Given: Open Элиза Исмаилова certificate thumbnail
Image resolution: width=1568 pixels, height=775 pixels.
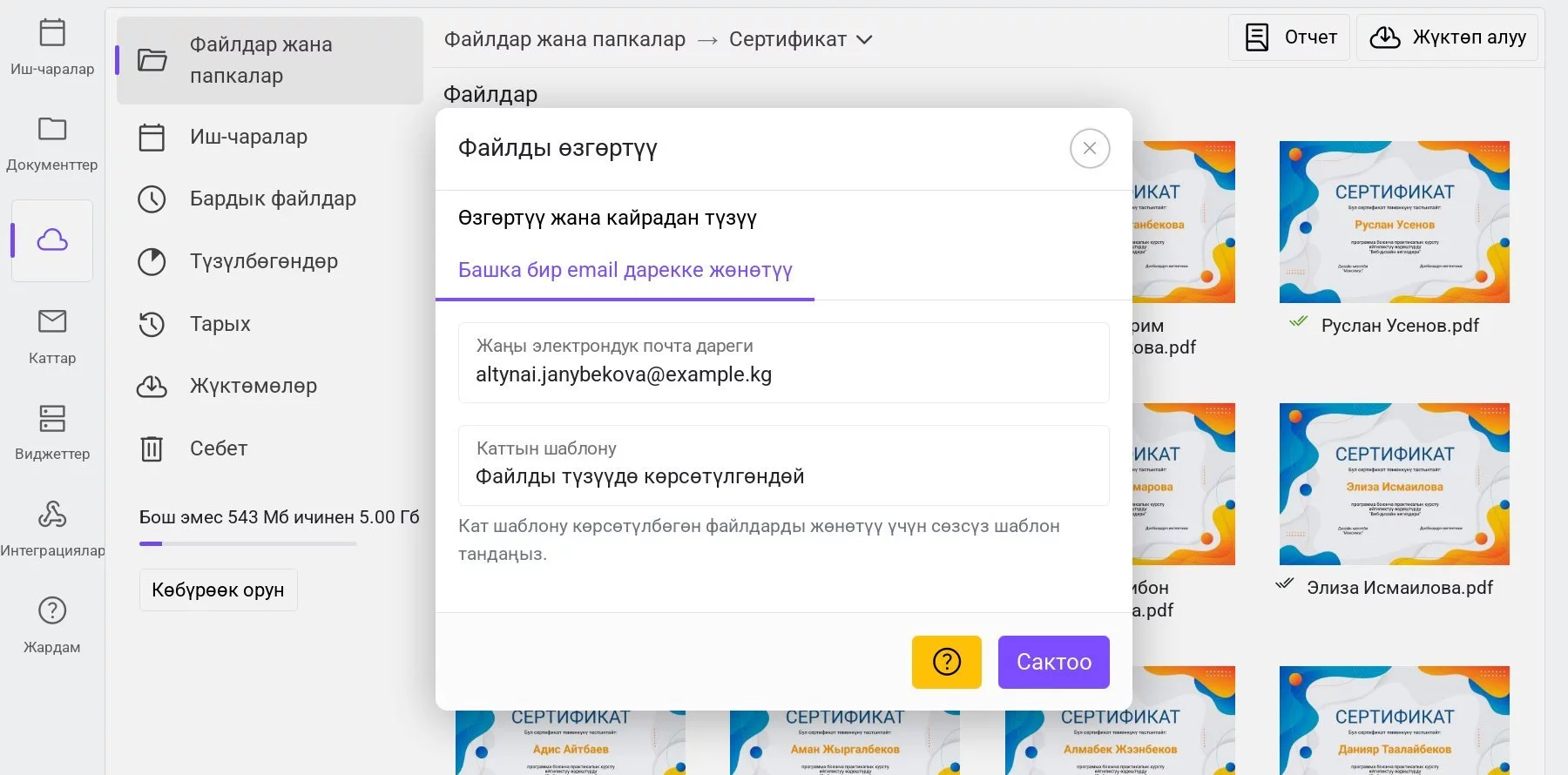Looking at the screenshot, I should click(x=1395, y=484).
